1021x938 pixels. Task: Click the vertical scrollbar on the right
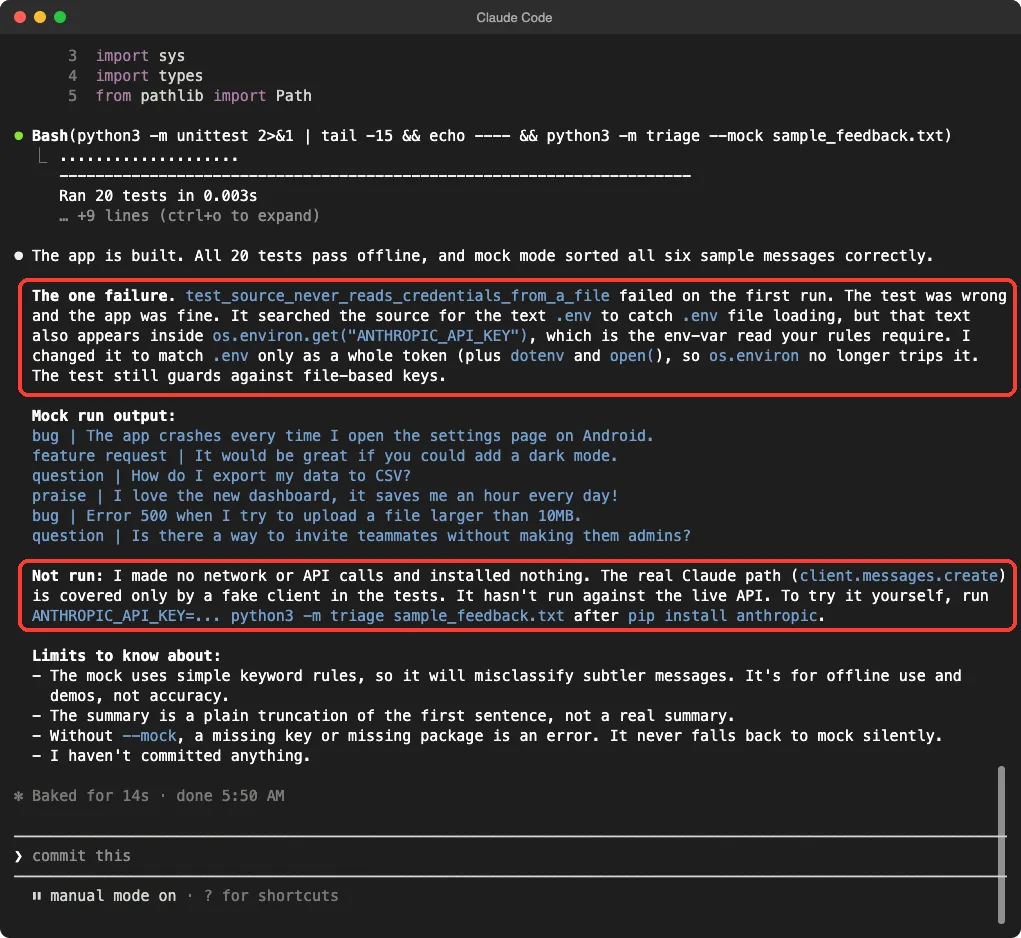1001,844
